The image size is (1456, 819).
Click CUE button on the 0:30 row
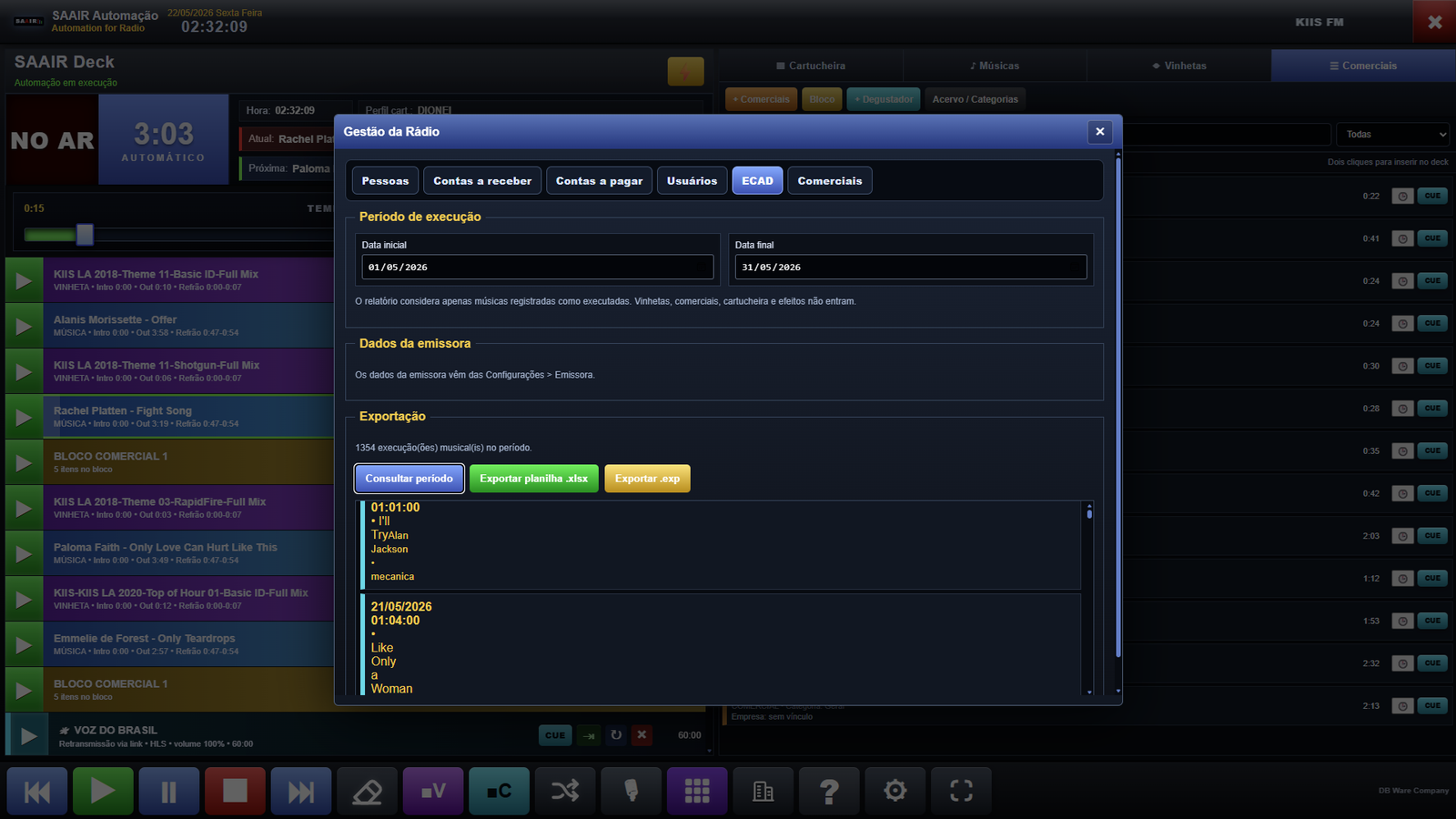(x=1432, y=366)
